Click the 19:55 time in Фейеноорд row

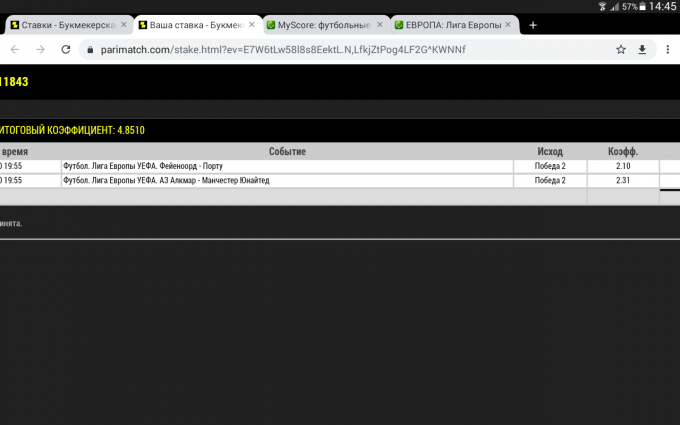[x=12, y=166]
